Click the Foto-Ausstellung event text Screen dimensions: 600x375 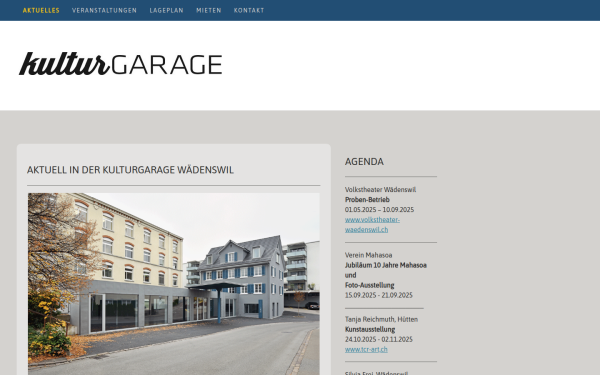(x=370, y=285)
